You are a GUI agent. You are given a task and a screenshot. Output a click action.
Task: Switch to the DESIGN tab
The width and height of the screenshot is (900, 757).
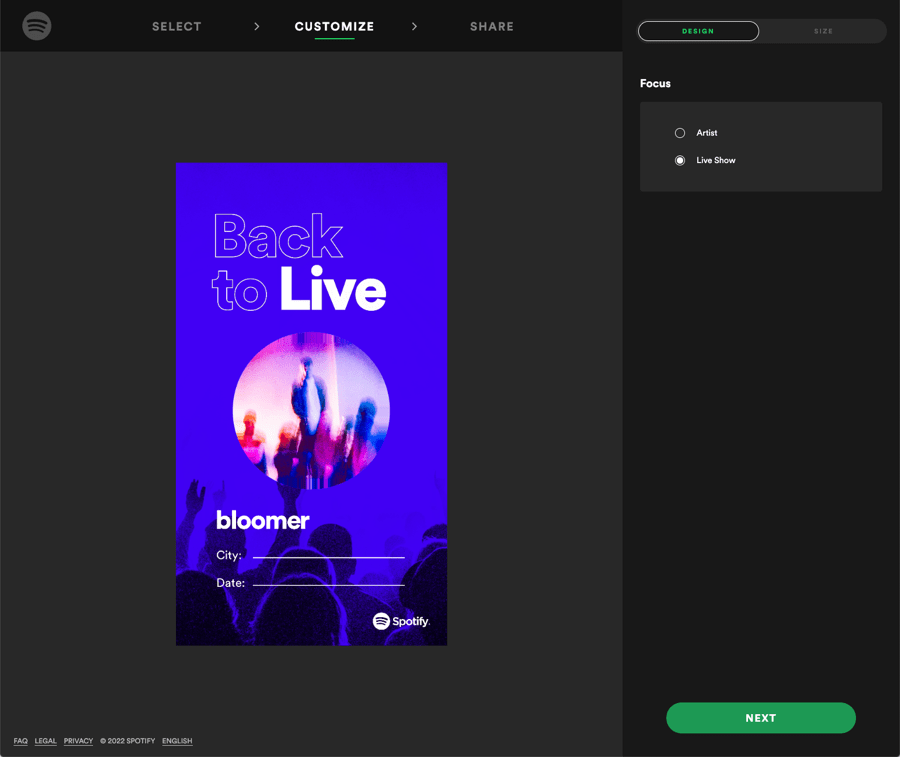coord(698,31)
